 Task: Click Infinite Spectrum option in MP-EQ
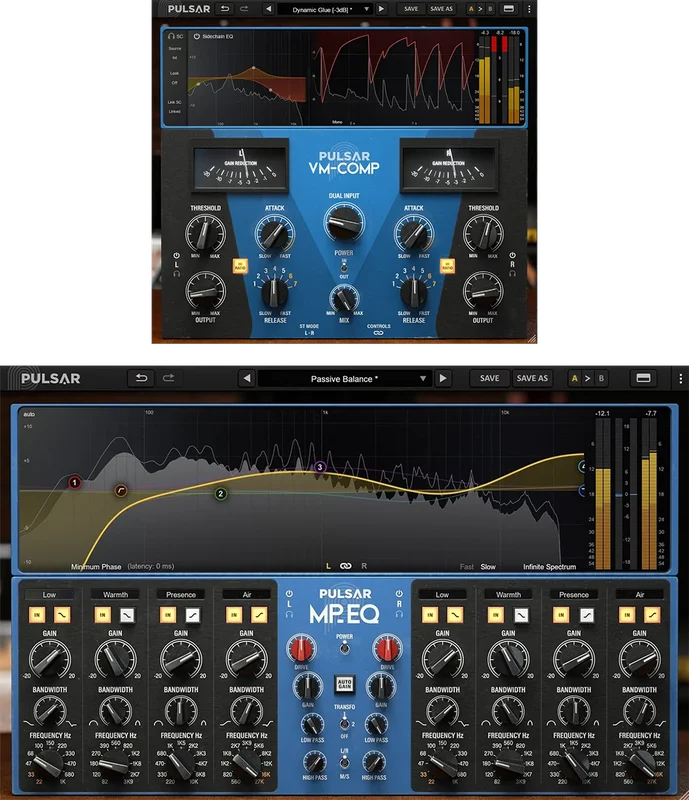pyautogui.click(x=549, y=567)
